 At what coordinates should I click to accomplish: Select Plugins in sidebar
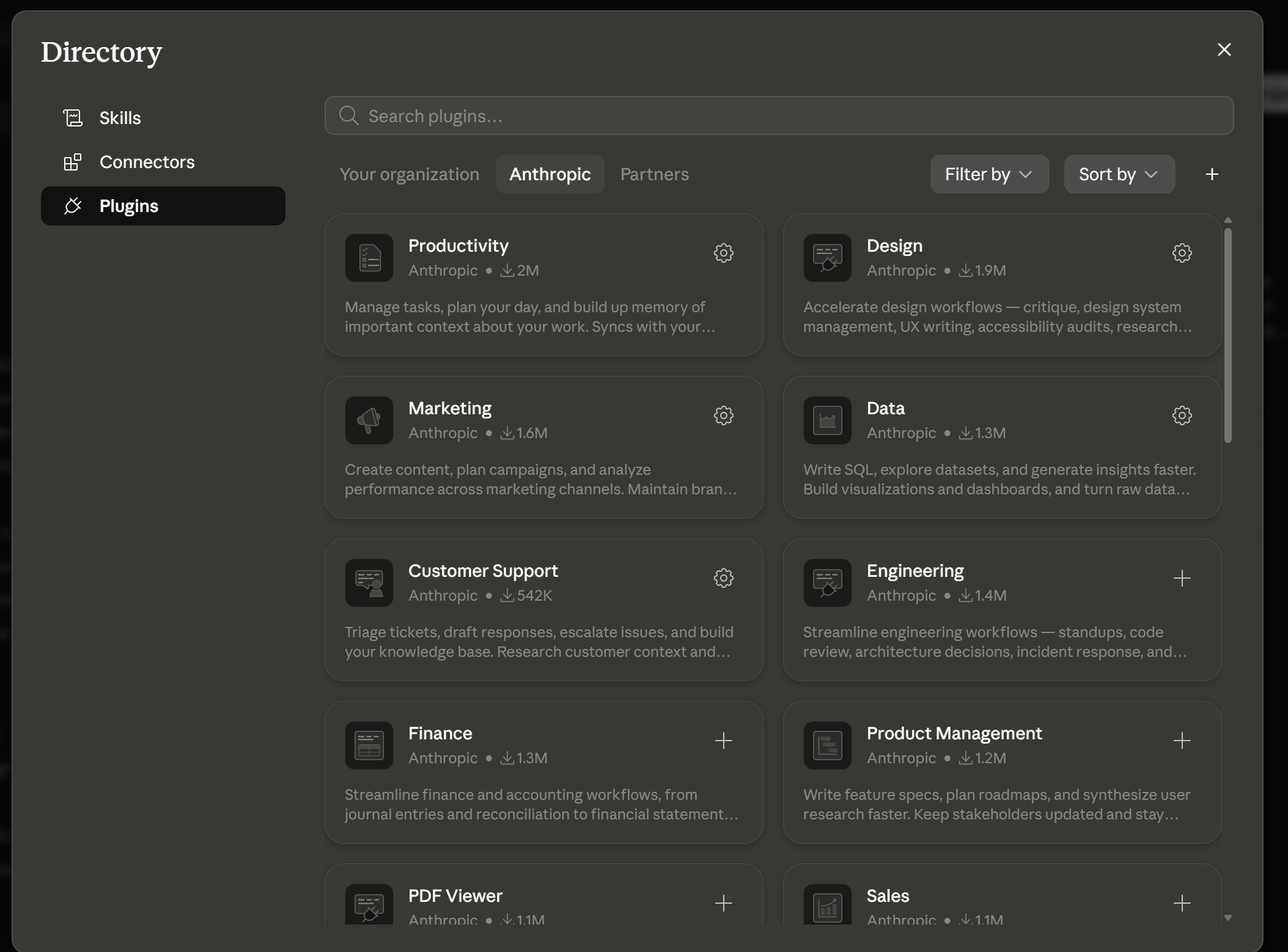click(x=163, y=206)
